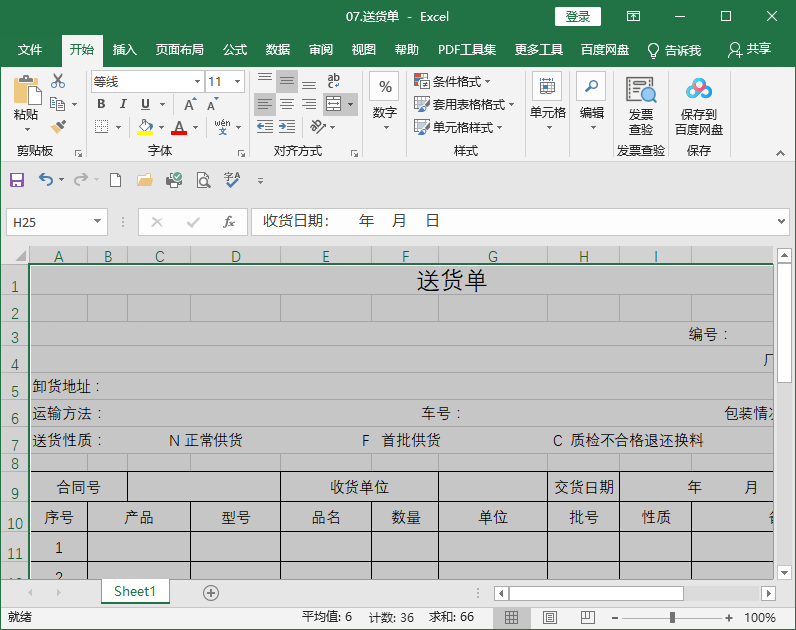Click the open folder icon
Screen dimensions: 796x630
(145, 180)
